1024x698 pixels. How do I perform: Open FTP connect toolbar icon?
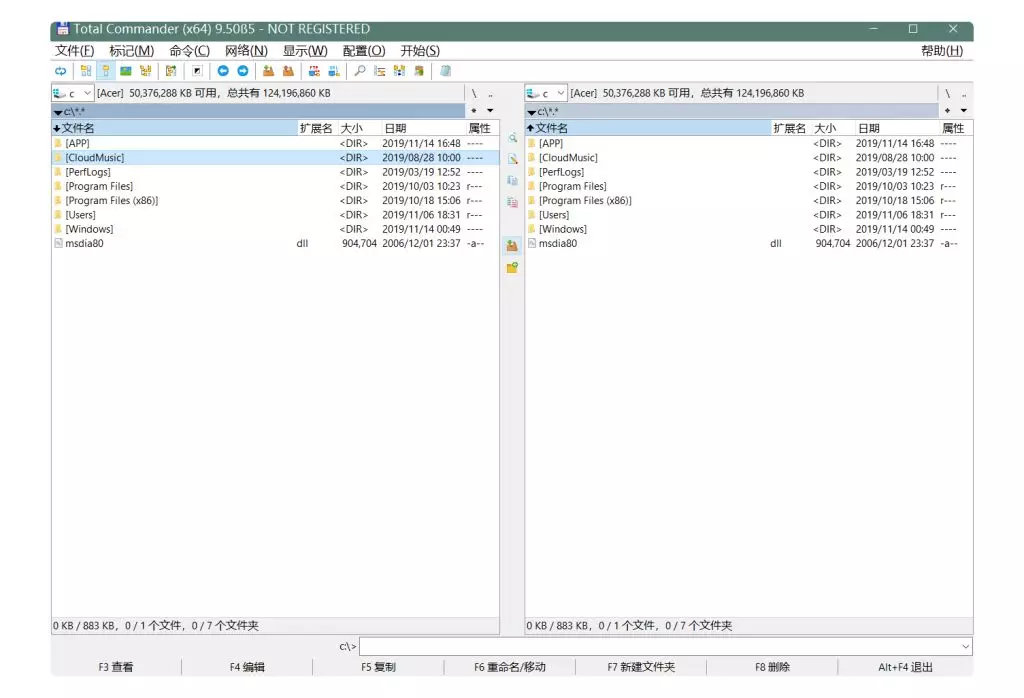pos(314,71)
